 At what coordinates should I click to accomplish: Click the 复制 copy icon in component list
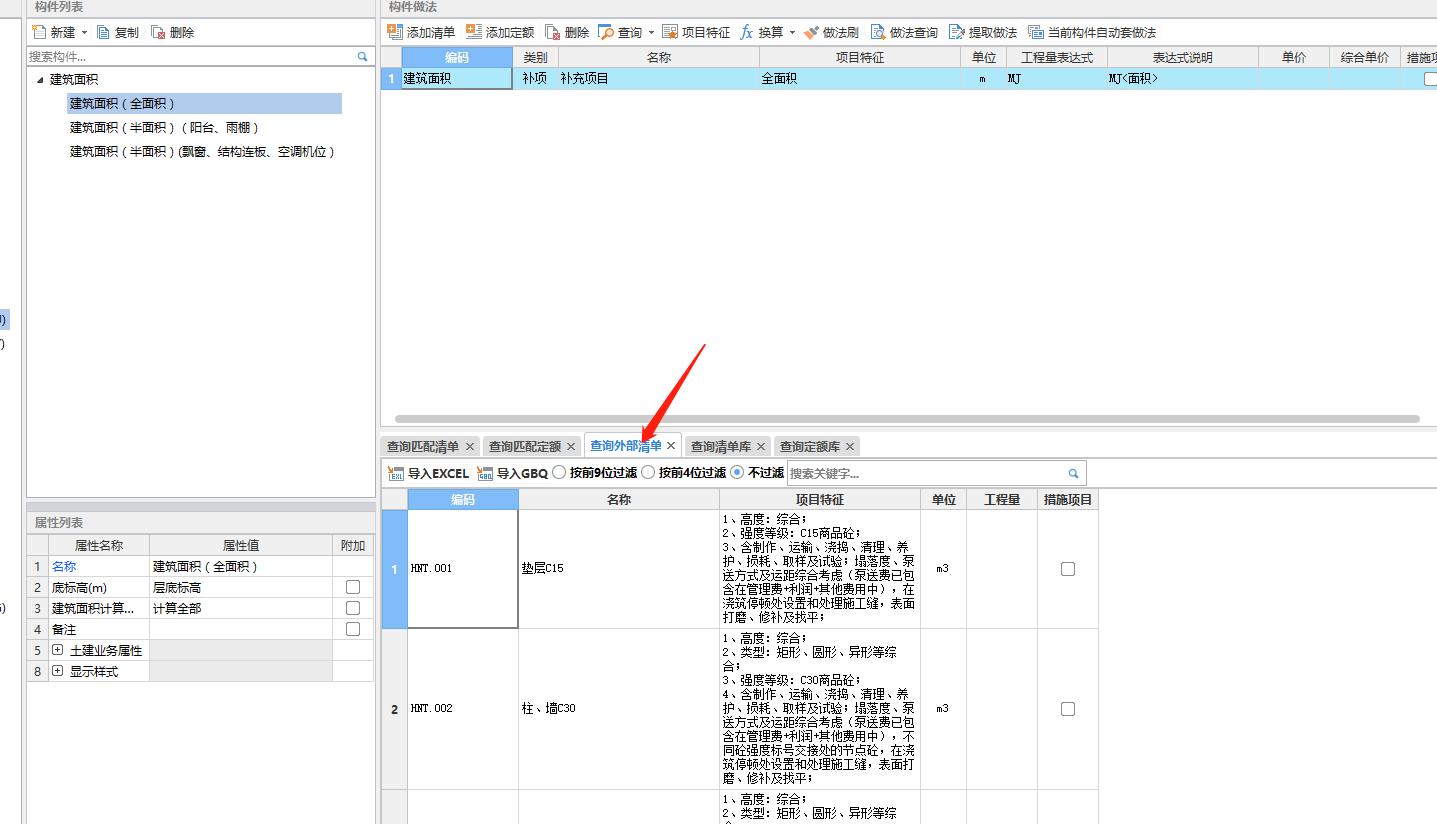click(x=103, y=32)
